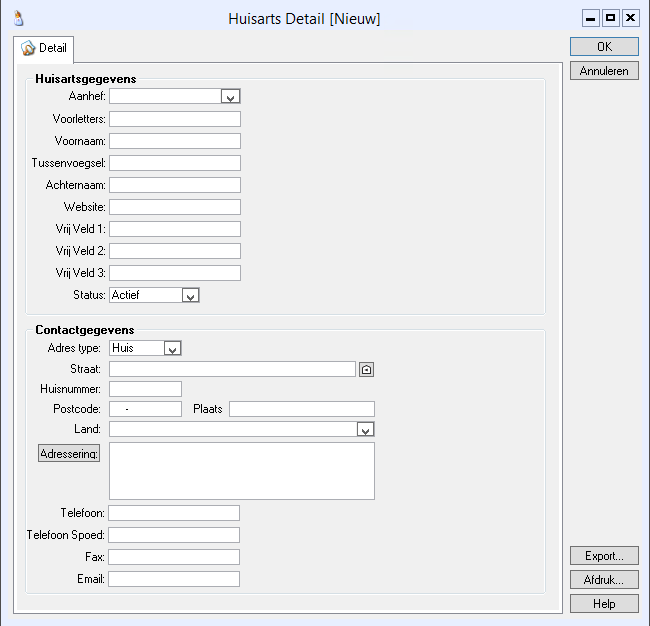Open the Adres type dropdown
Viewport: 650px width, 626px height.
(x=172, y=349)
